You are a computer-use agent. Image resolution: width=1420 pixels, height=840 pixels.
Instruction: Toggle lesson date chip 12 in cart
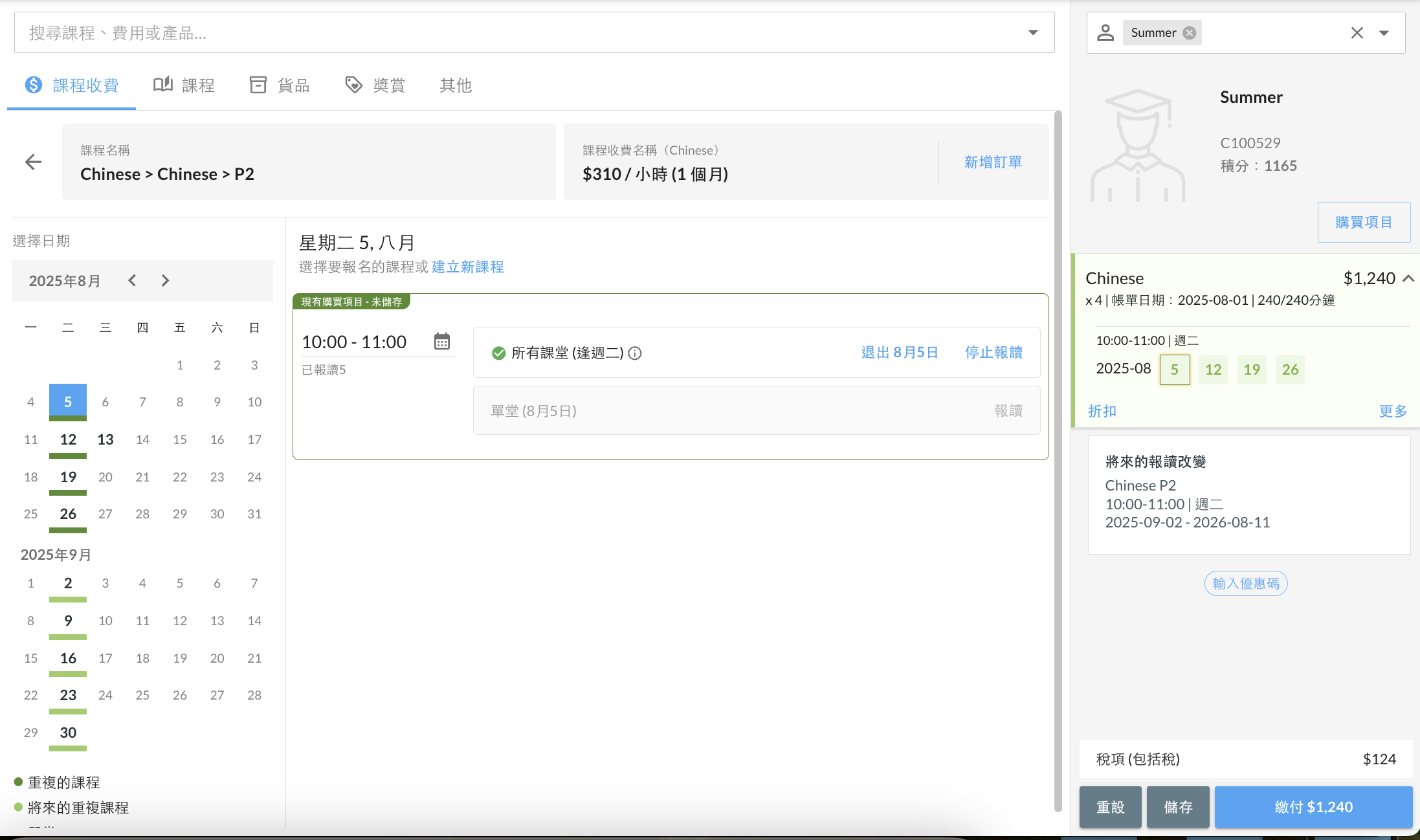[1214, 370]
